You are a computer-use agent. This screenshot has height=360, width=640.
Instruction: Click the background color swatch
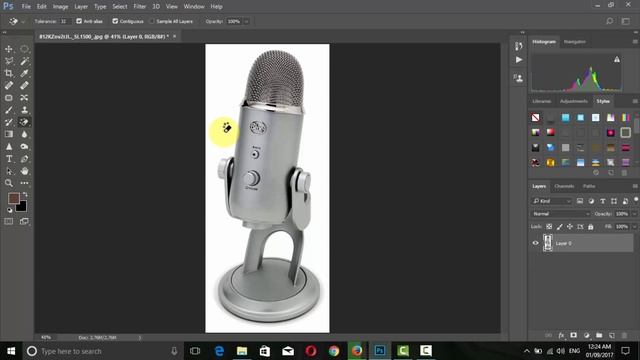[x=22, y=207]
